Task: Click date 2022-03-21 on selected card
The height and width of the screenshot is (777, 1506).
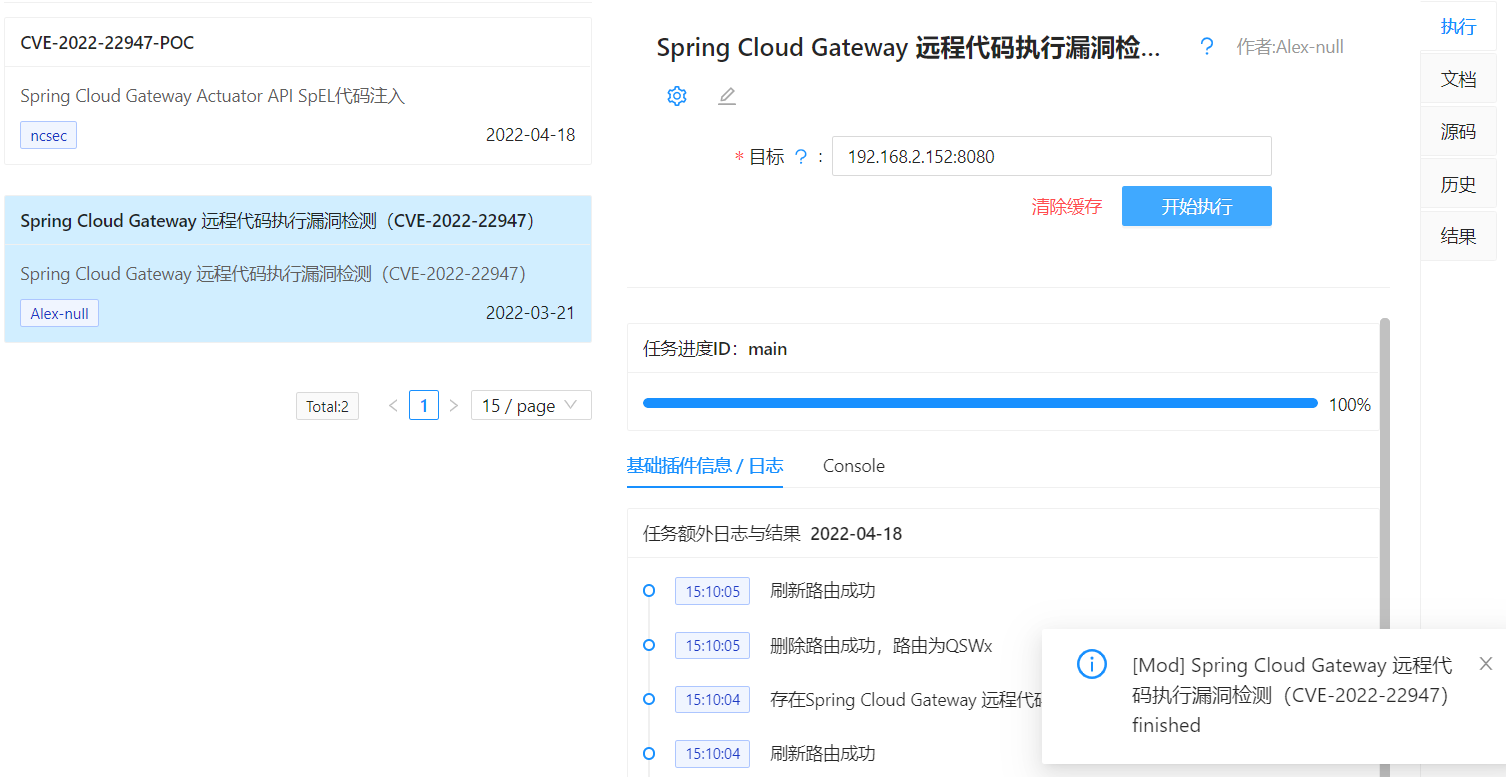Action: 531,313
